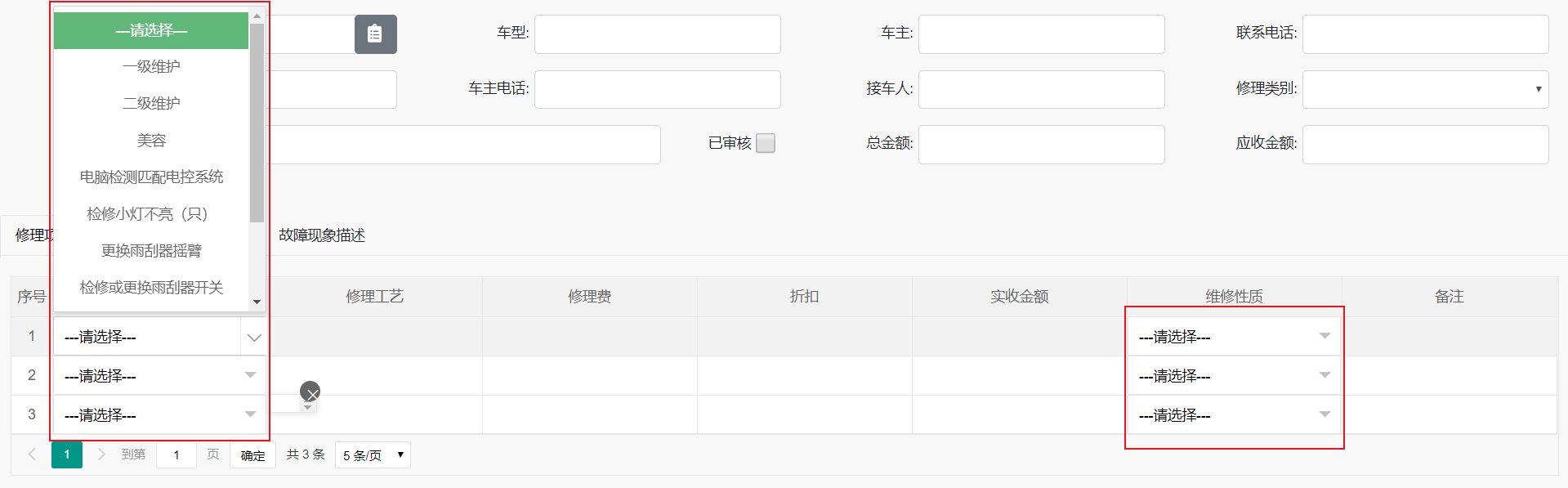Screen dimensions: 1568x488
Task: Focus the 总金额 input field
Action: click(x=1042, y=145)
